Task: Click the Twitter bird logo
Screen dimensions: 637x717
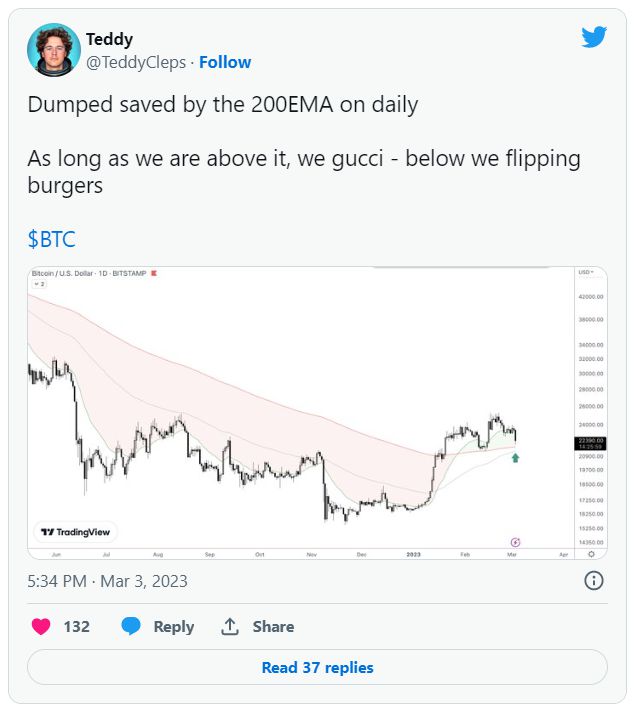Action: point(594,37)
